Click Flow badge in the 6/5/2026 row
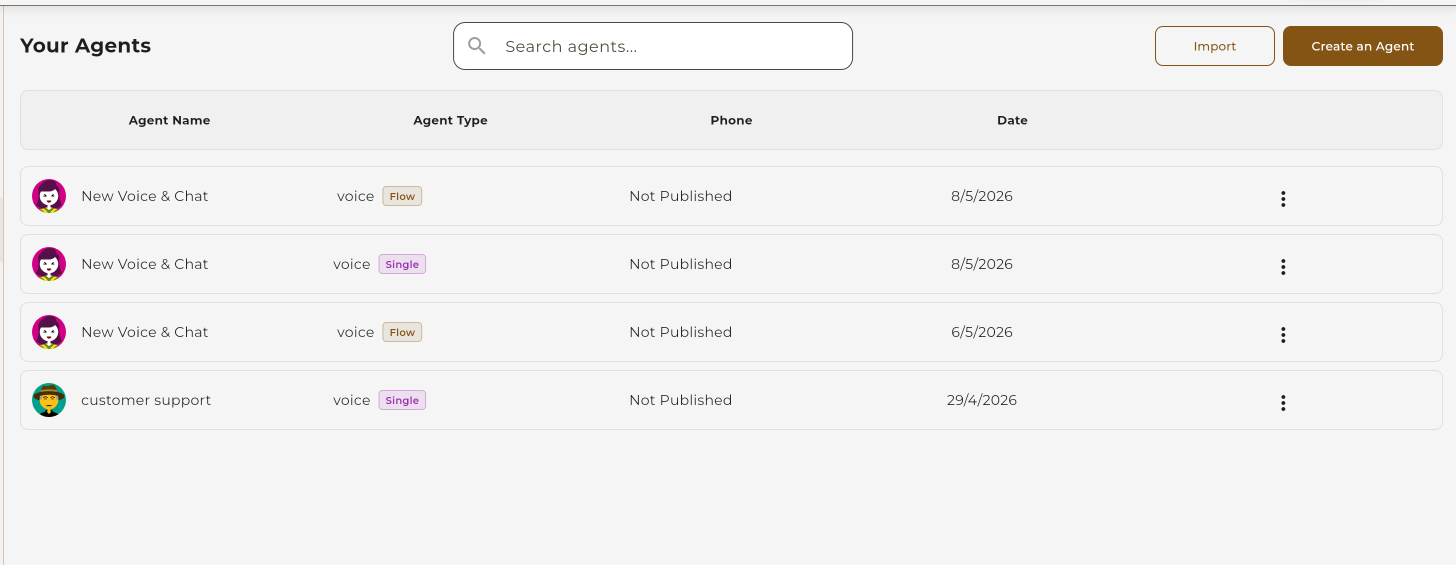This screenshot has width=1456, height=565. (x=402, y=332)
